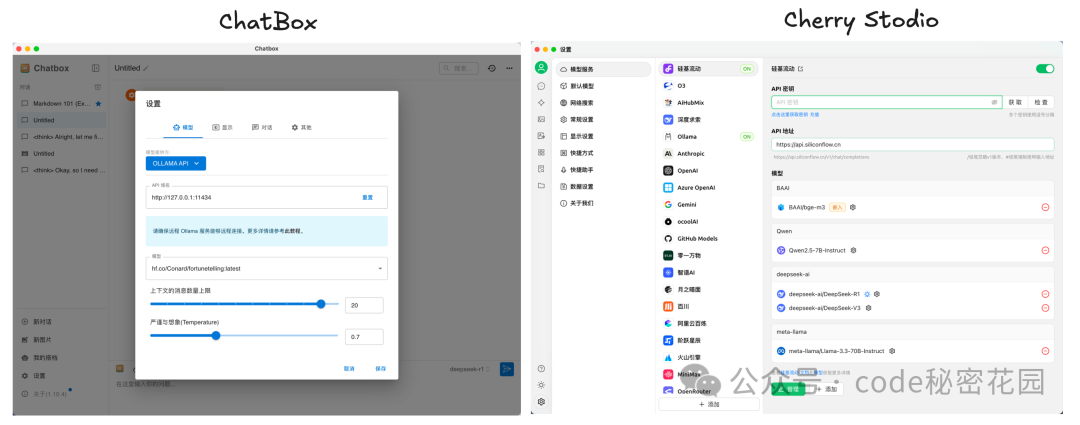Select 显示设置 in Cherry Studio settings menu
Image resolution: width=1080 pixels, height=425 pixels.
coord(603,136)
